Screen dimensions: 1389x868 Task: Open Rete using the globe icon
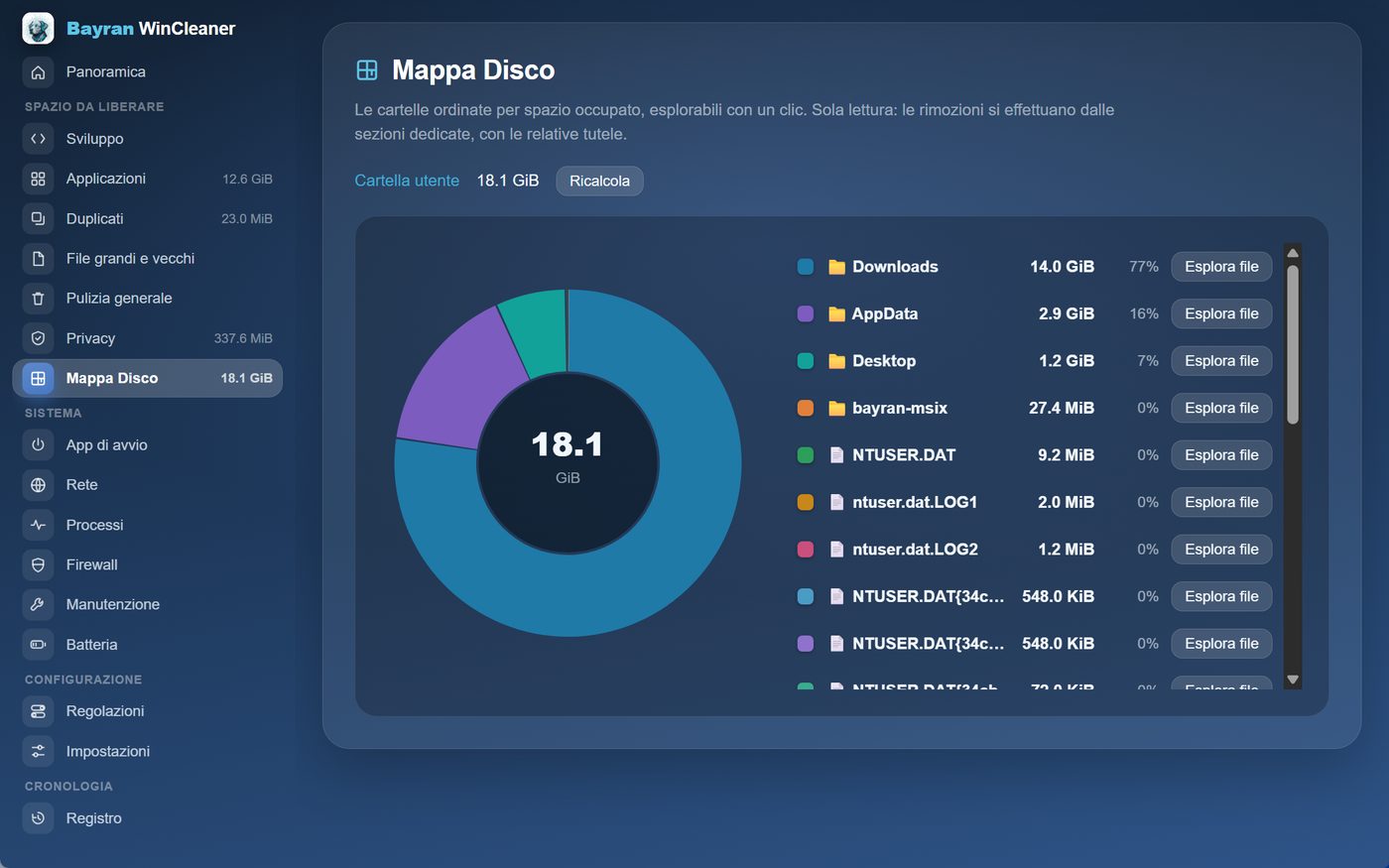(x=38, y=485)
